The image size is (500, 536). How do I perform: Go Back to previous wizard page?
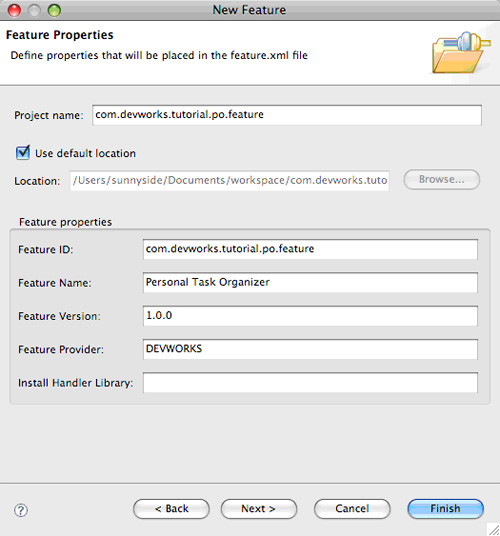click(171, 509)
